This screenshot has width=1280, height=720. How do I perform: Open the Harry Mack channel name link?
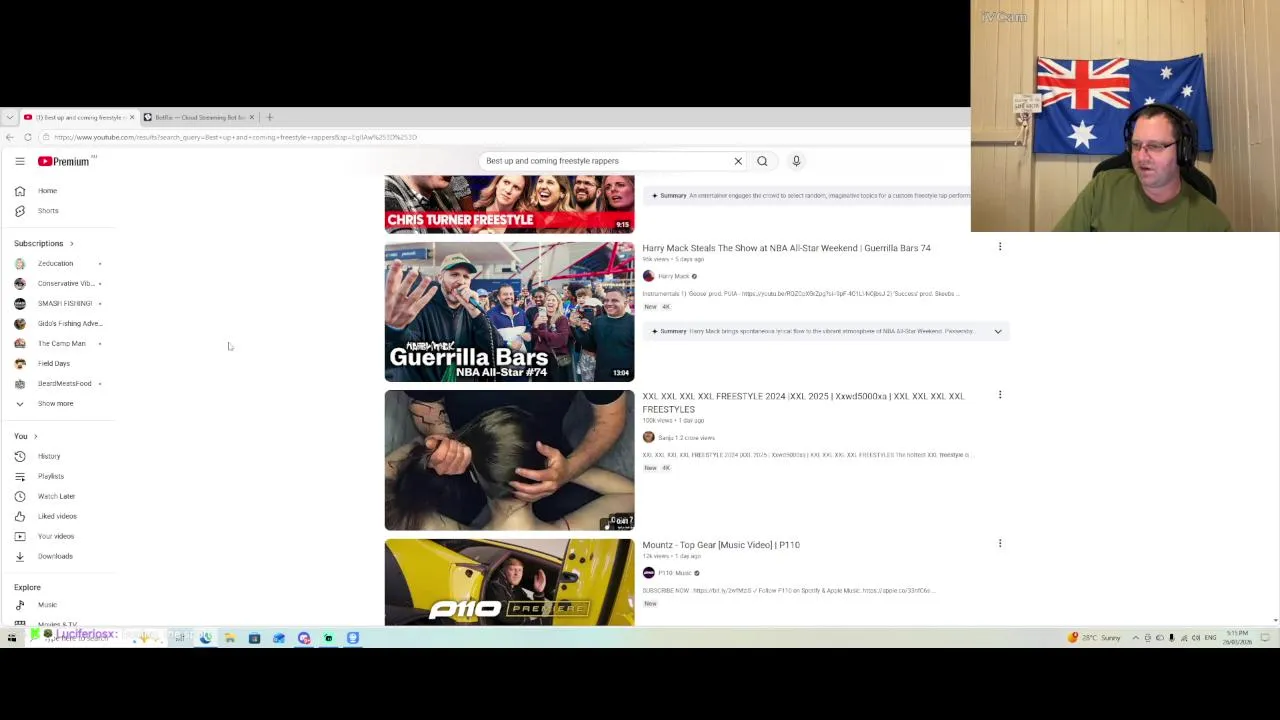(673, 276)
